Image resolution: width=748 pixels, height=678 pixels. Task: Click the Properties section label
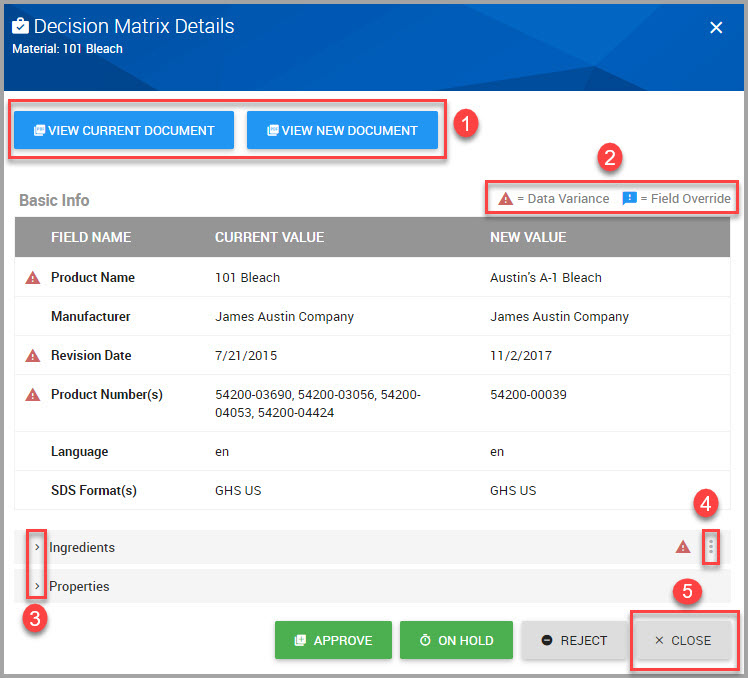click(x=79, y=586)
